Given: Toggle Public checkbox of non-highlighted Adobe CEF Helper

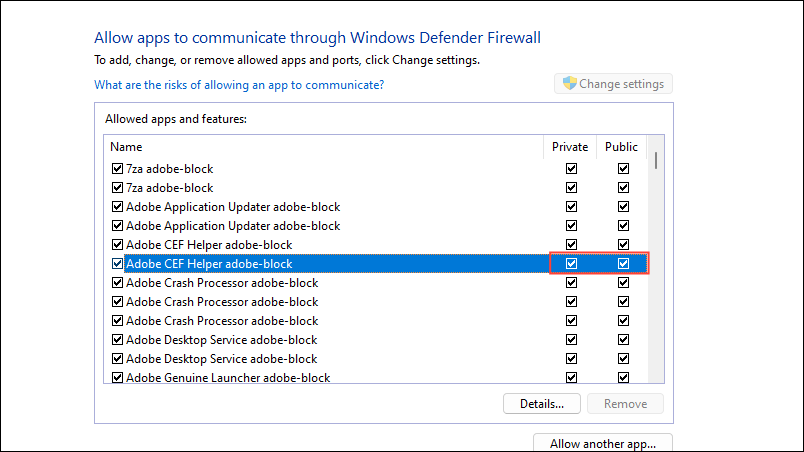Looking at the screenshot, I should point(623,245).
